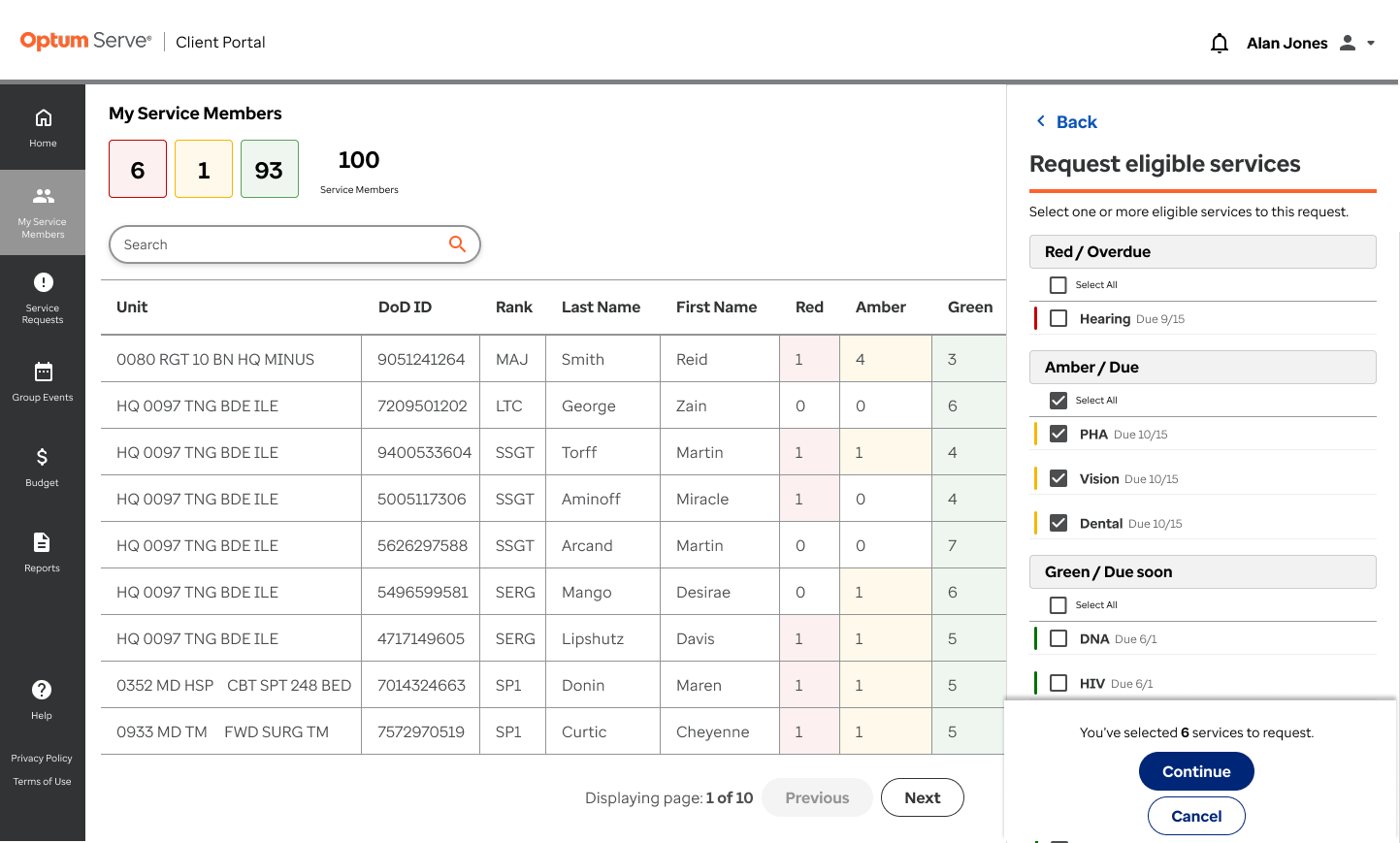The height and width of the screenshot is (843, 1400).
Task: Check Select All under Green / Due soon
Action: tap(1058, 605)
